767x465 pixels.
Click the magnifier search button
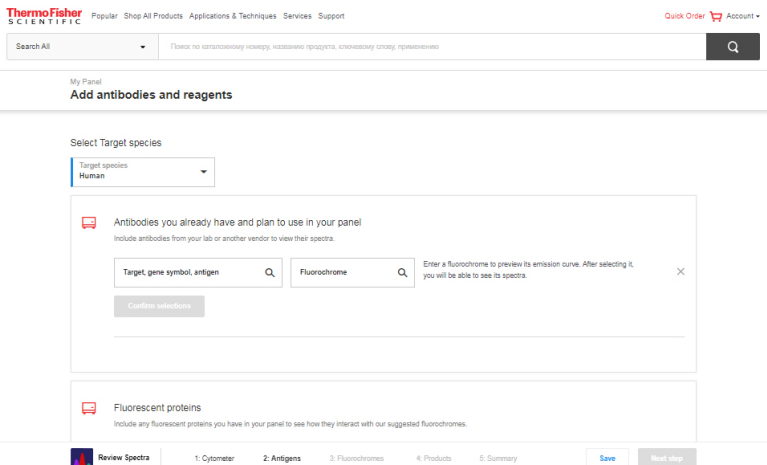733,47
